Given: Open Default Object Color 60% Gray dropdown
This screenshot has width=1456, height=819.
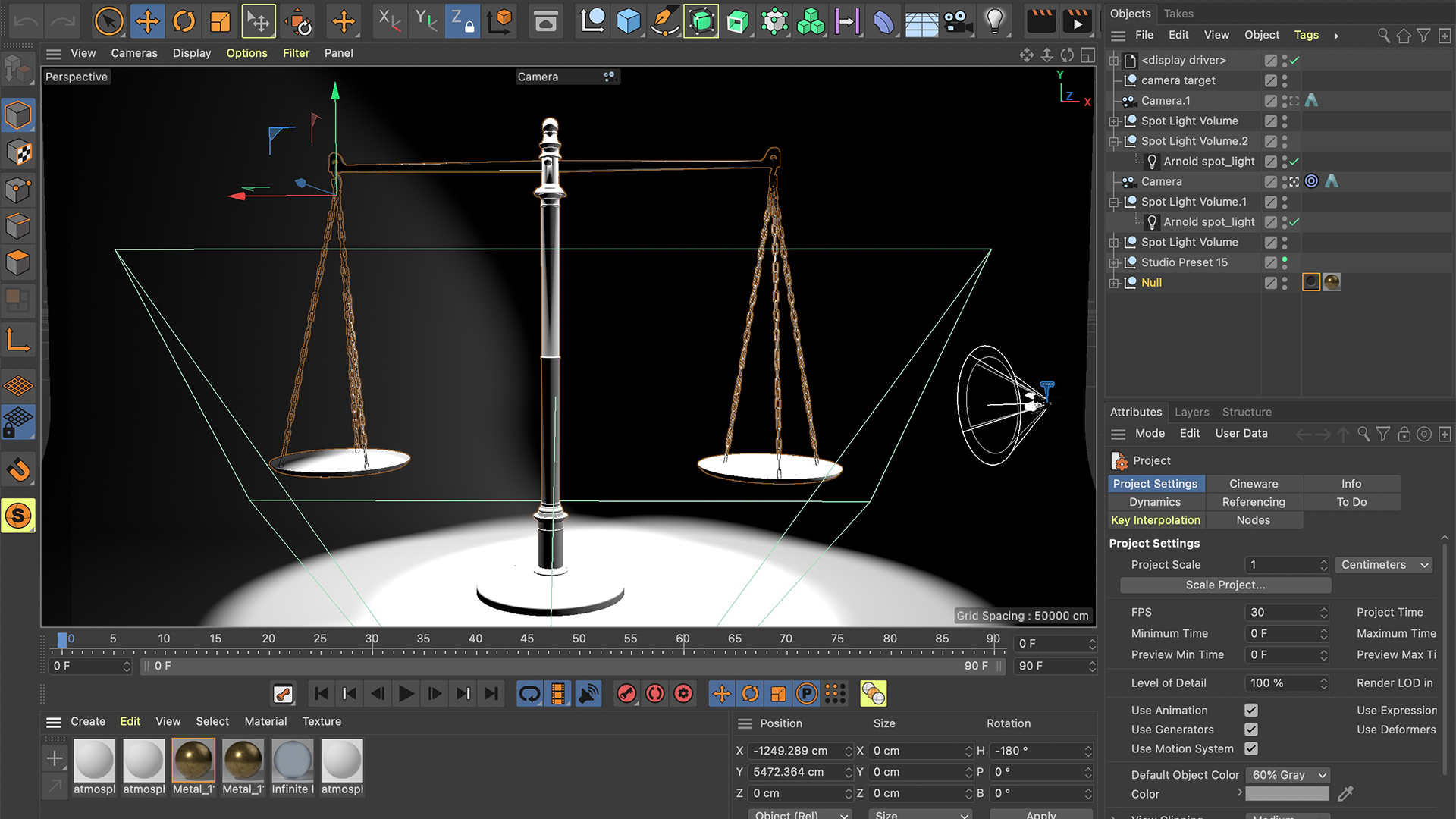Looking at the screenshot, I should coord(1288,774).
